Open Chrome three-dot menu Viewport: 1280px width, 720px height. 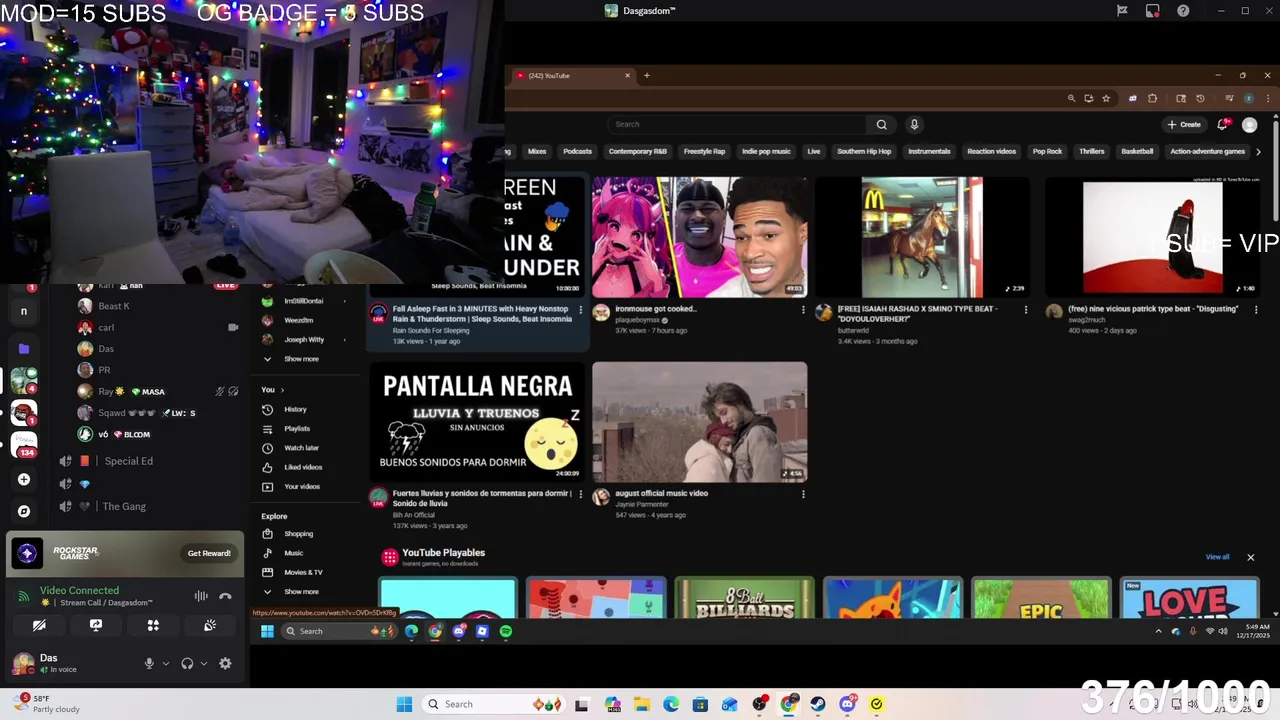pyautogui.click(x=1268, y=99)
